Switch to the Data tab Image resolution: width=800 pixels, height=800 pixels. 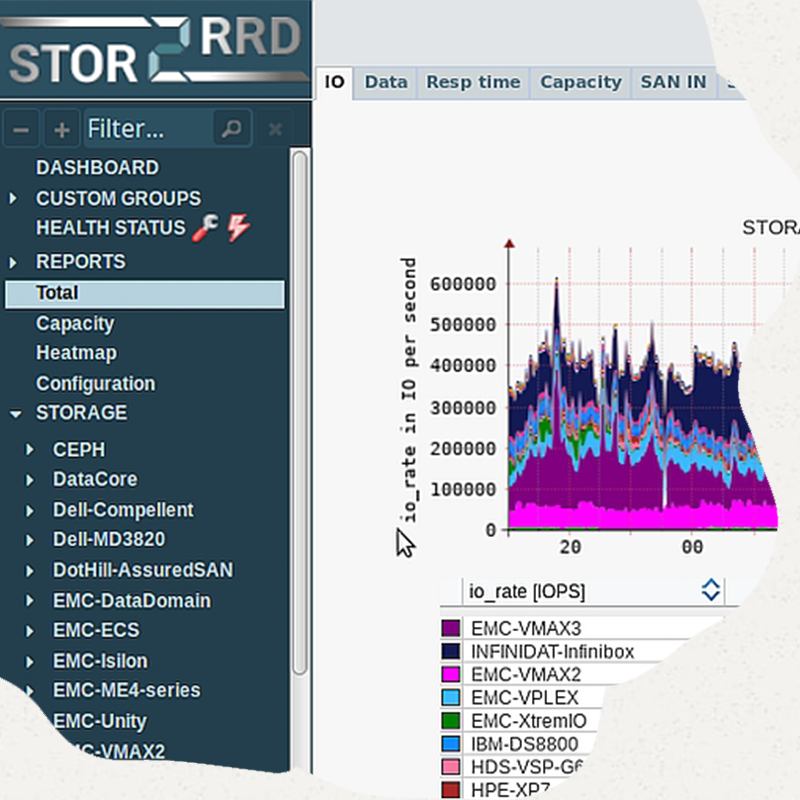[x=386, y=82]
